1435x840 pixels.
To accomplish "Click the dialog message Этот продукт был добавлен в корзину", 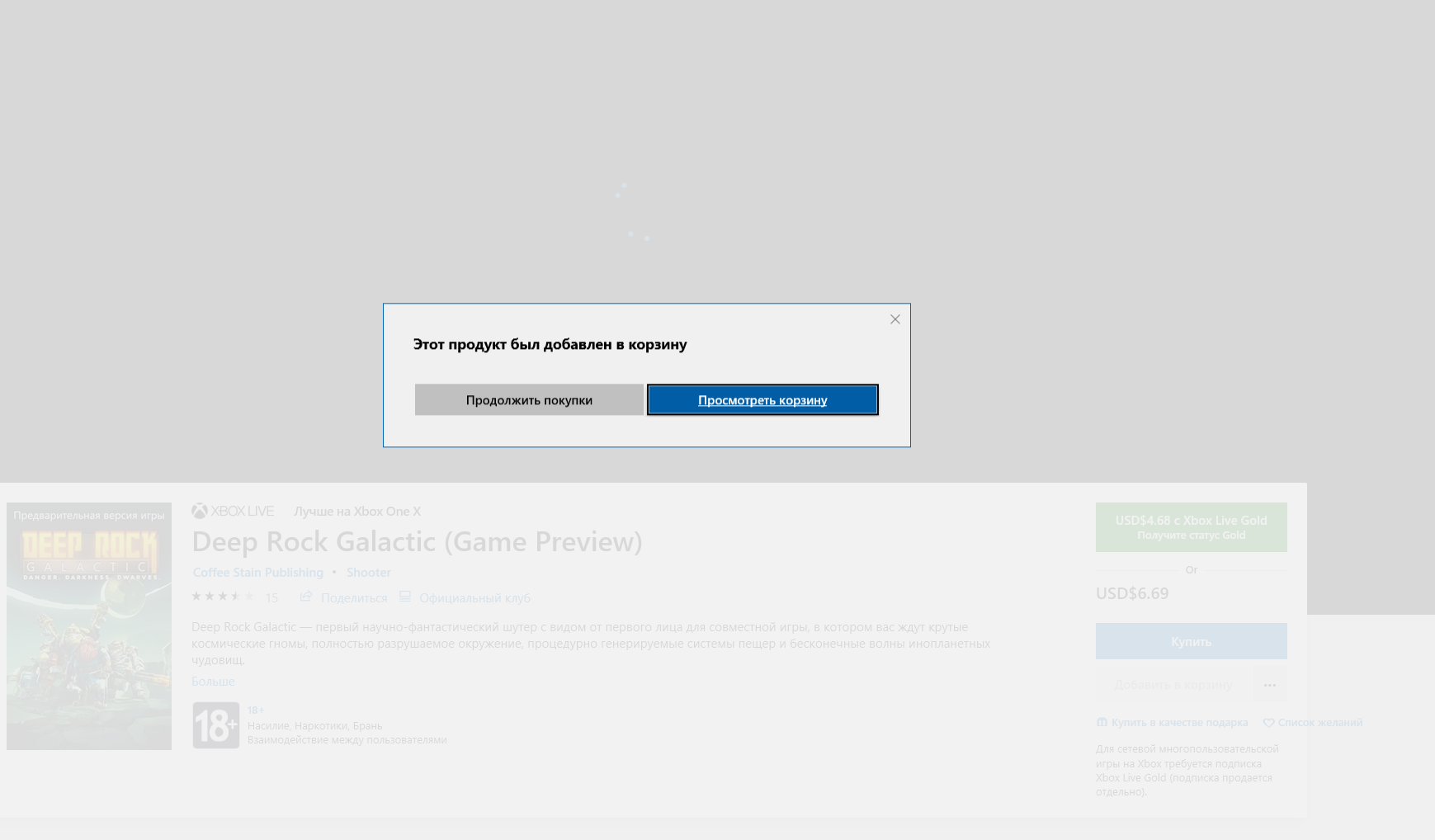I will [550, 344].
